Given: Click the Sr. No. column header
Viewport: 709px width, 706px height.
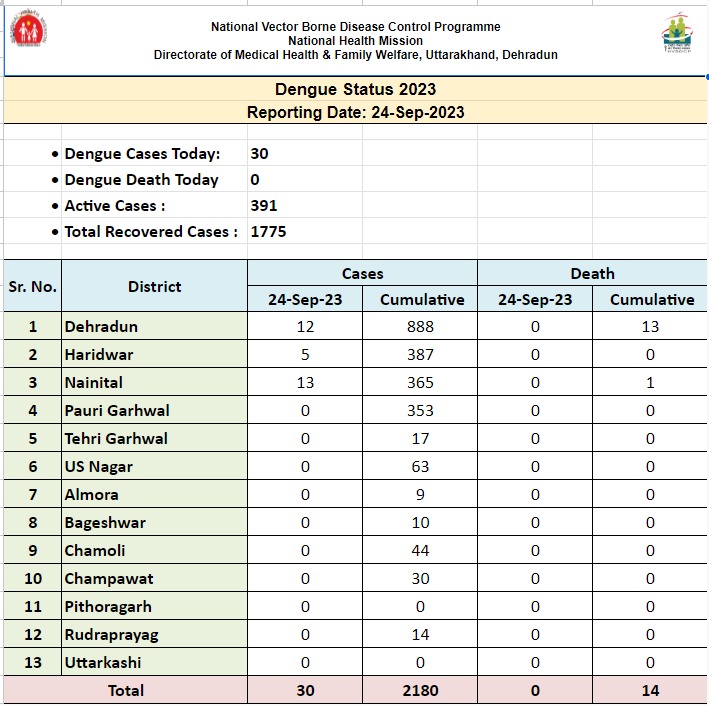Looking at the screenshot, I should [x=32, y=286].
